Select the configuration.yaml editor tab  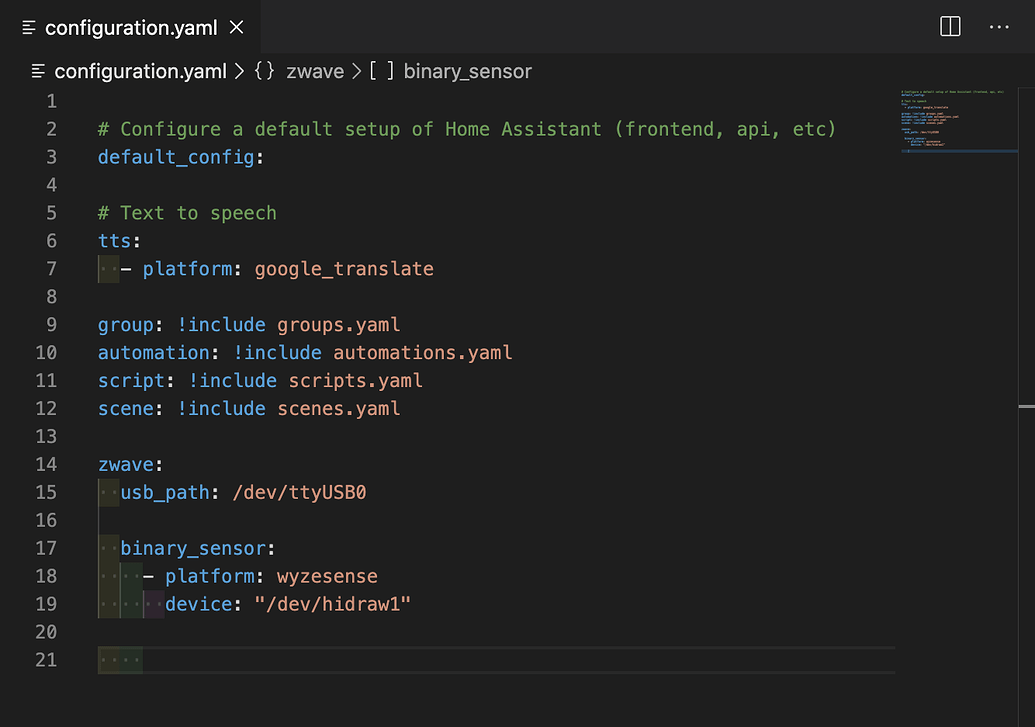[130, 27]
